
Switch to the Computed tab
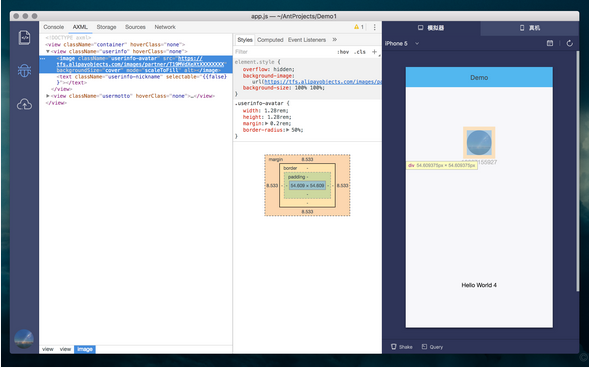click(x=270, y=40)
